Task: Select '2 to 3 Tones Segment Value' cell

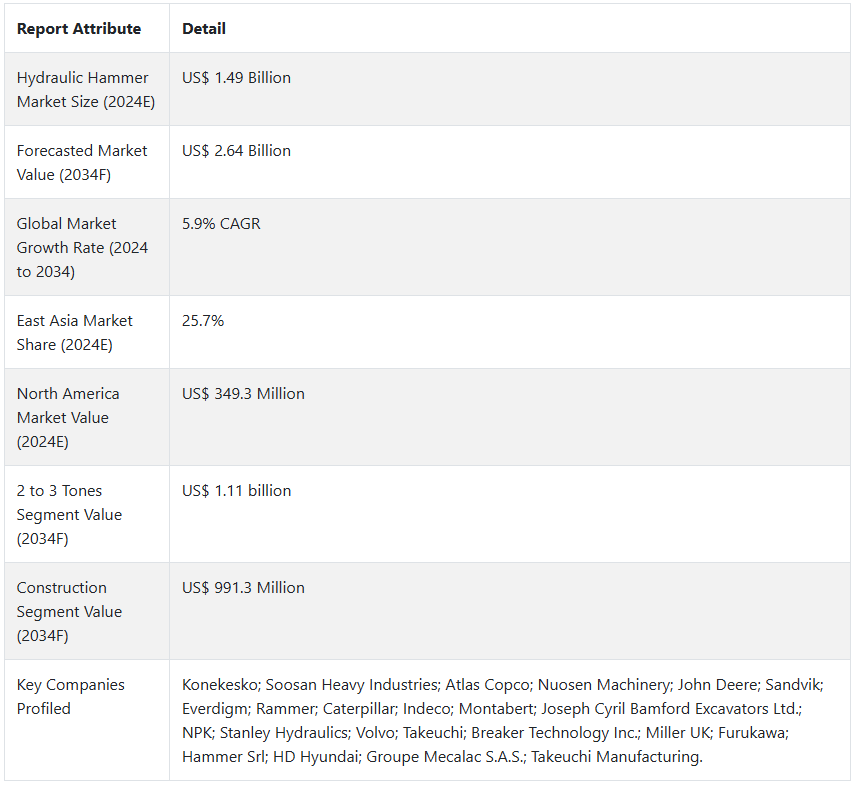Action: (x=87, y=514)
